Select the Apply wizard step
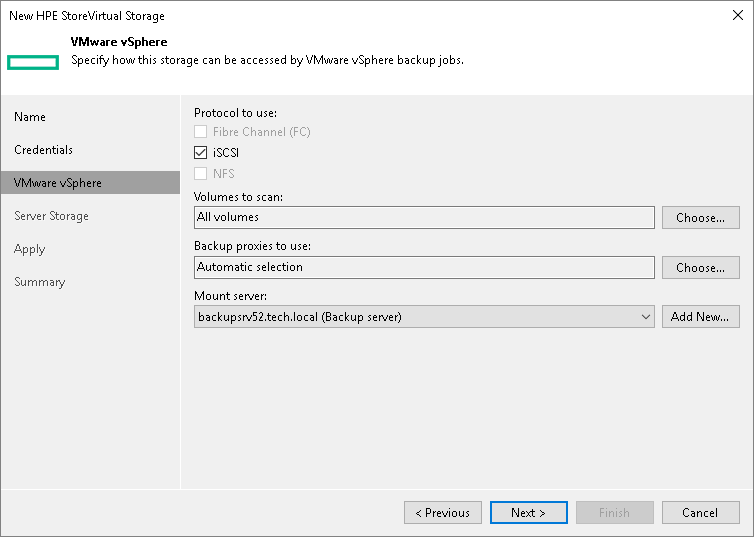754x537 pixels. [x=29, y=250]
